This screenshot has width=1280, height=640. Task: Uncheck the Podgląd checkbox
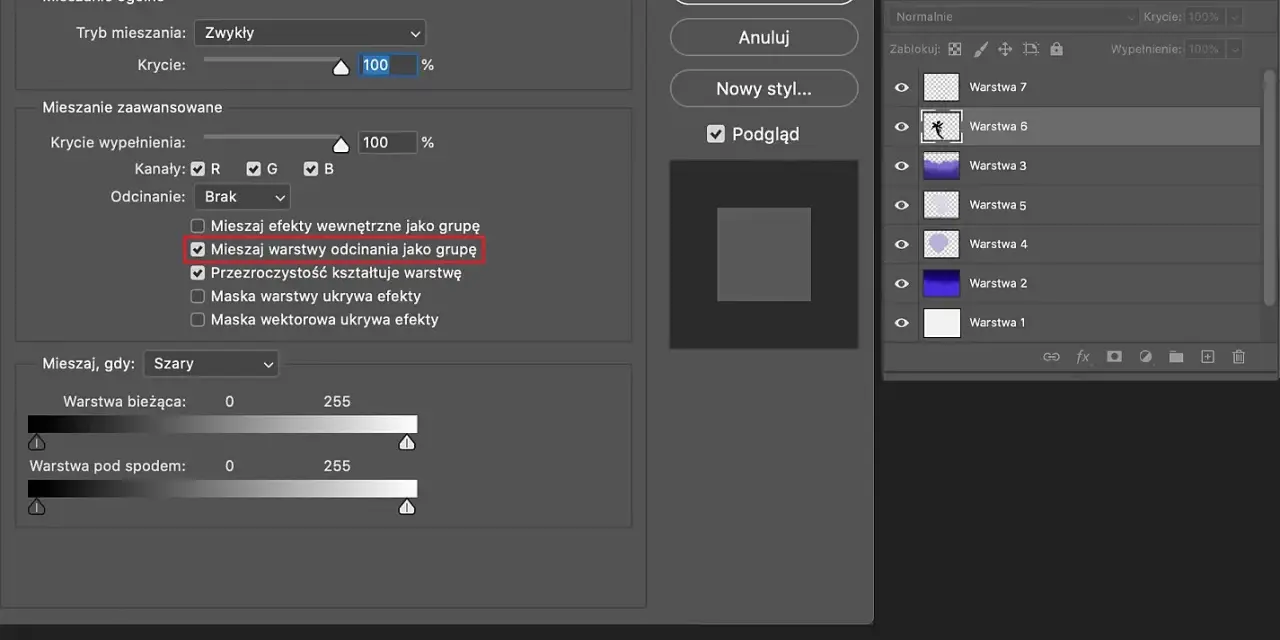point(716,134)
